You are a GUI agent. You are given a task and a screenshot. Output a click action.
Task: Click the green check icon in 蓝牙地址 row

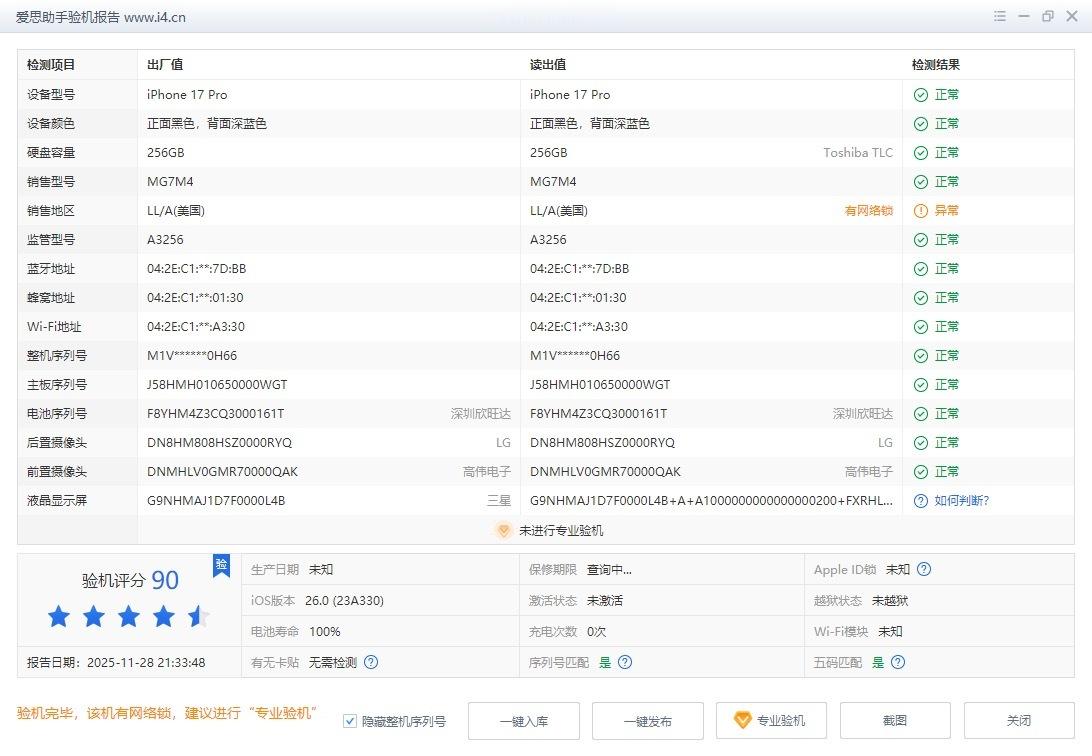click(921, 269)
